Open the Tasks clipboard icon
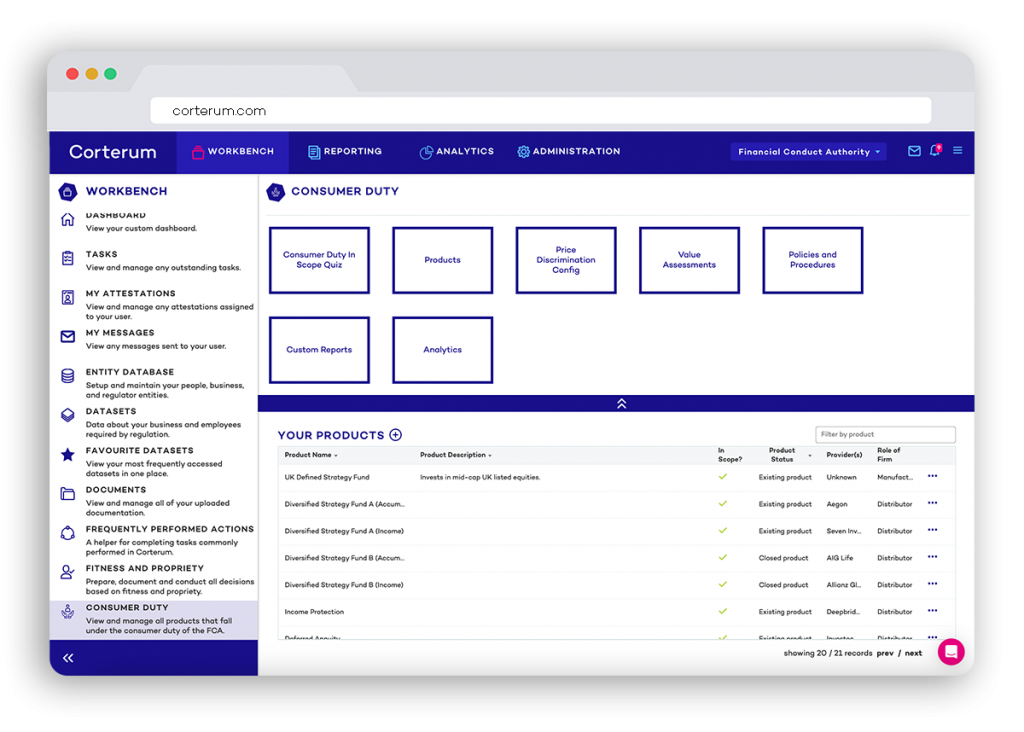 [x=67, y=259]
